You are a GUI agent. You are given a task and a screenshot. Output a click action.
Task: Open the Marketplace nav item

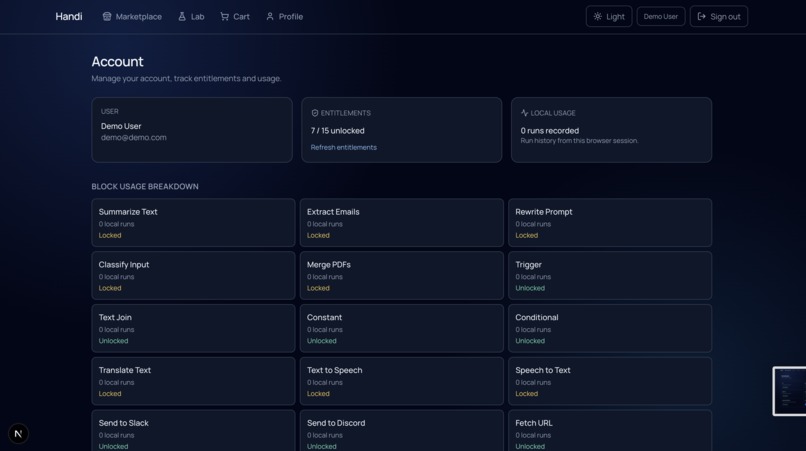point(132,16)
